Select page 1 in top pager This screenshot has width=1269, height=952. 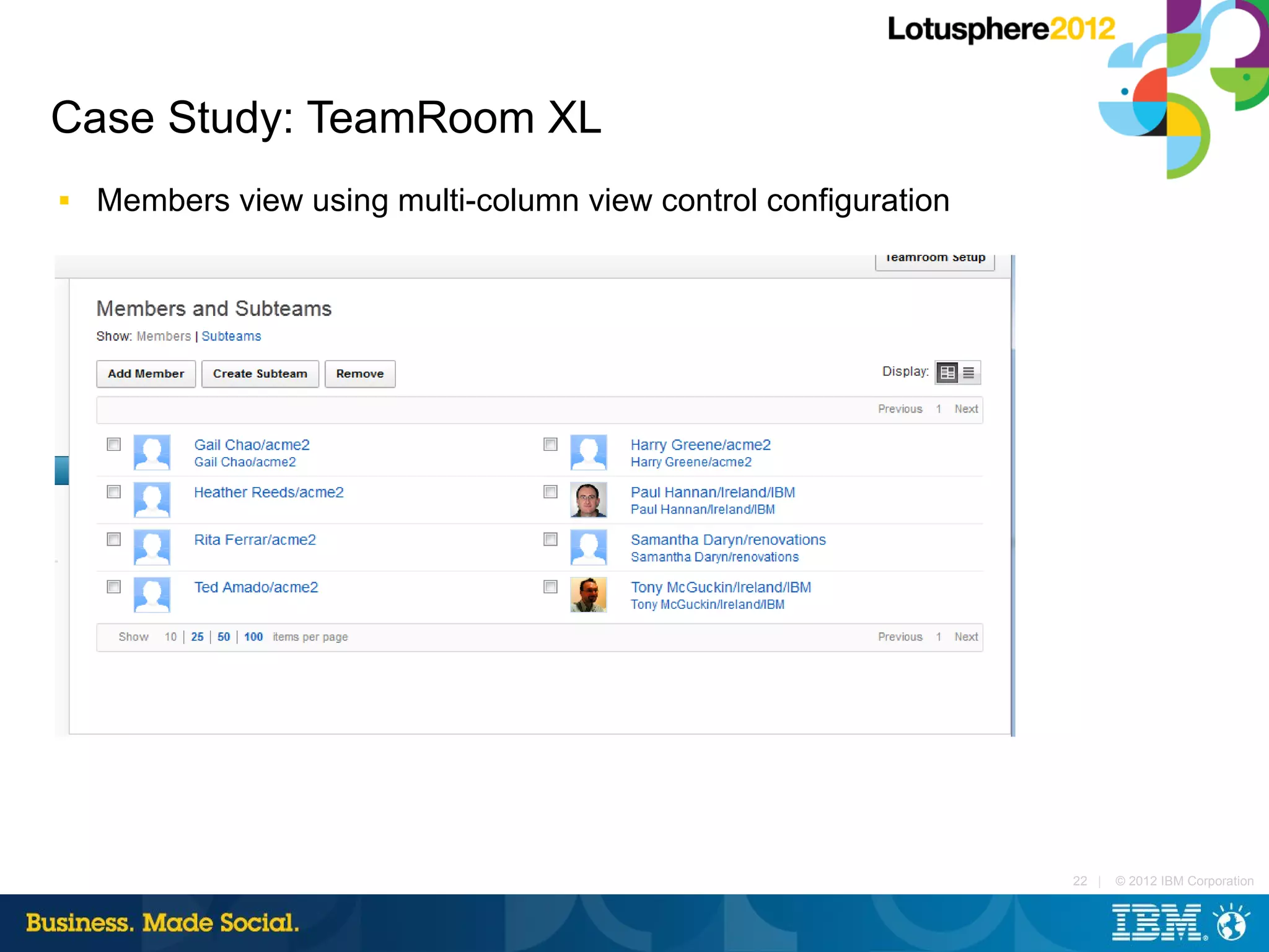tap(939, 409)
